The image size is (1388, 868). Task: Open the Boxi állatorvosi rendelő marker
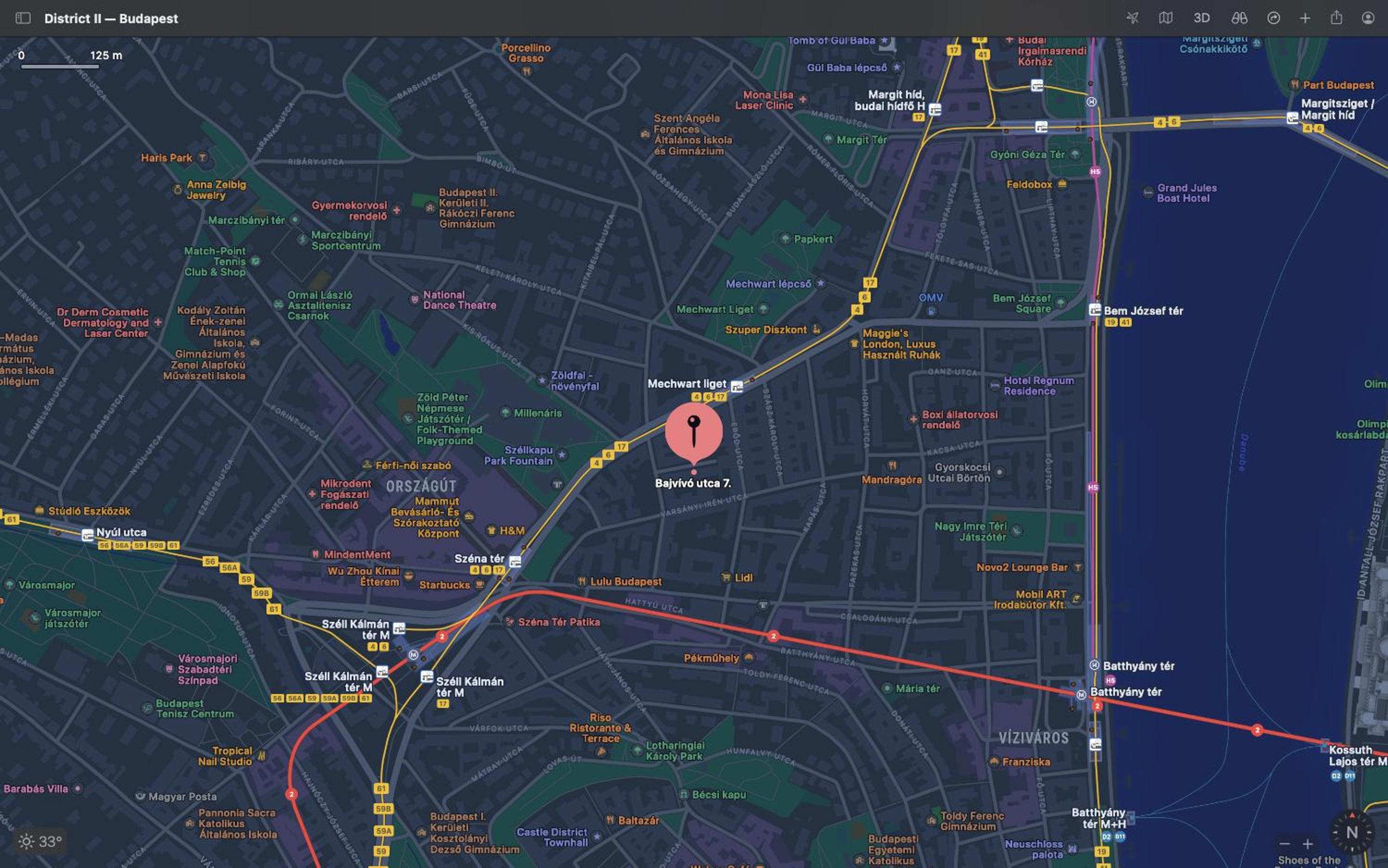pos(913,419)
